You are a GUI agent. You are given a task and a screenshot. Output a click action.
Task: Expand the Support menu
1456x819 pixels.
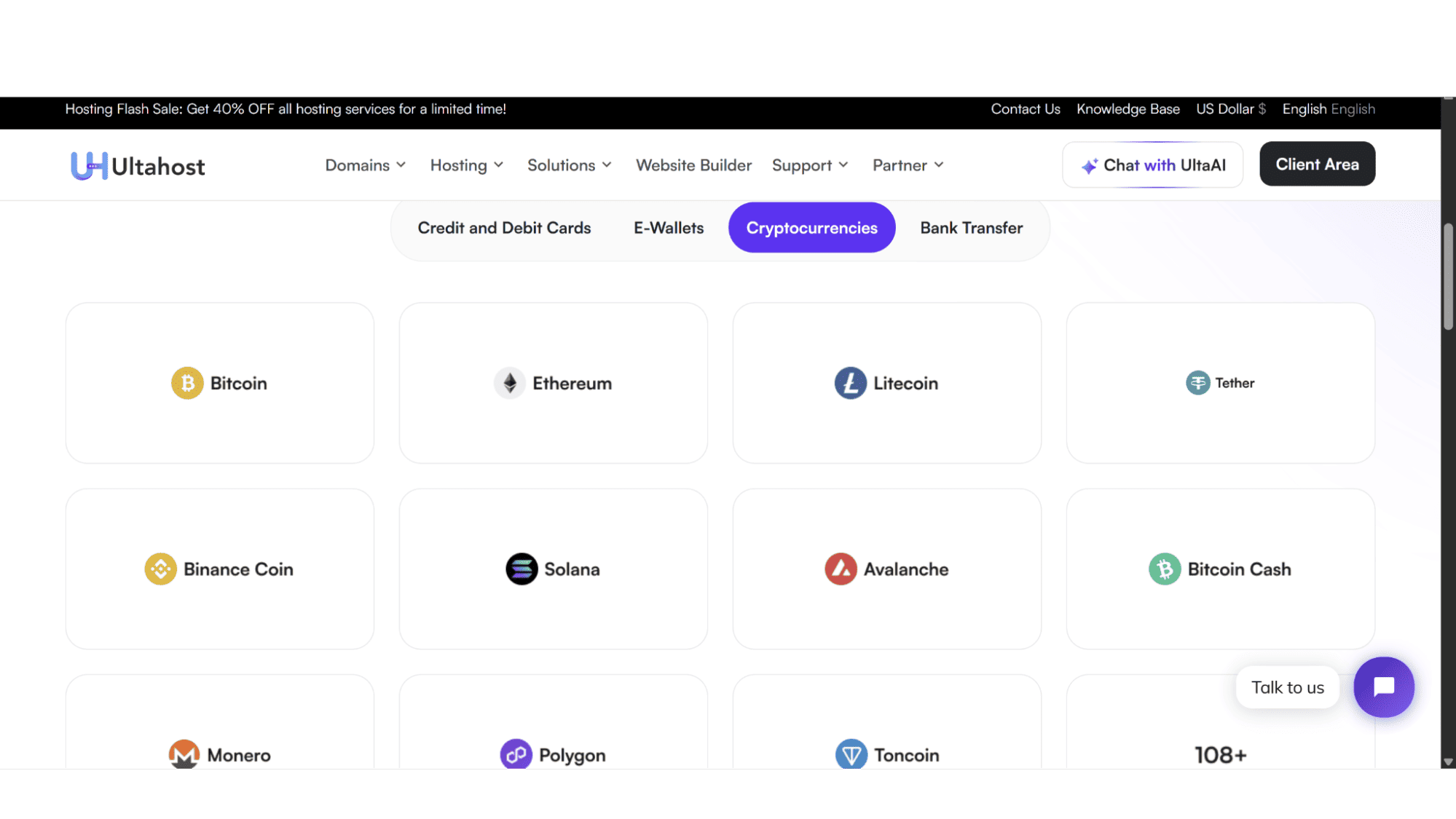[810, 165]
